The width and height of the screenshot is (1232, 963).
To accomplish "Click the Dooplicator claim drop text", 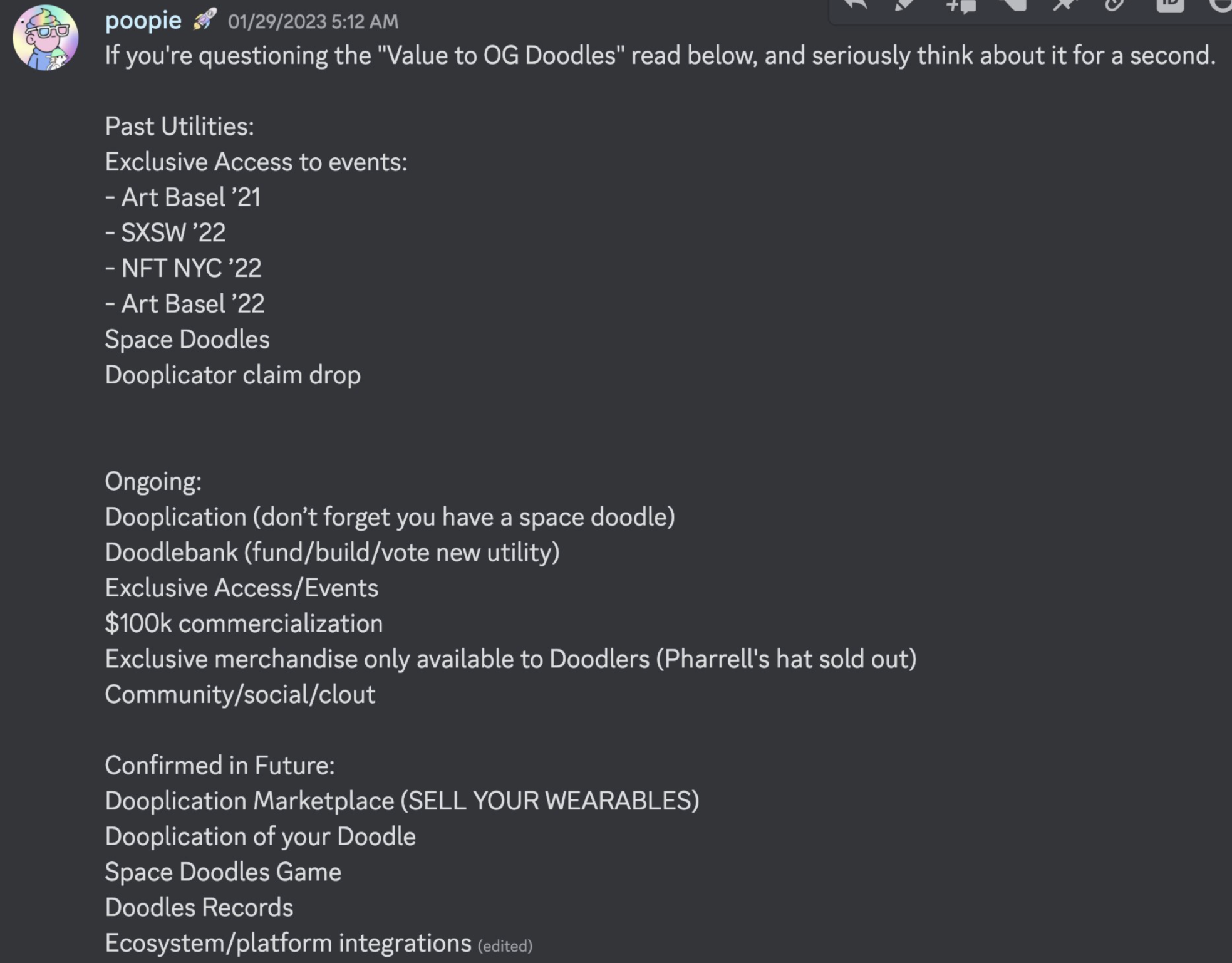I will point(232,374).
